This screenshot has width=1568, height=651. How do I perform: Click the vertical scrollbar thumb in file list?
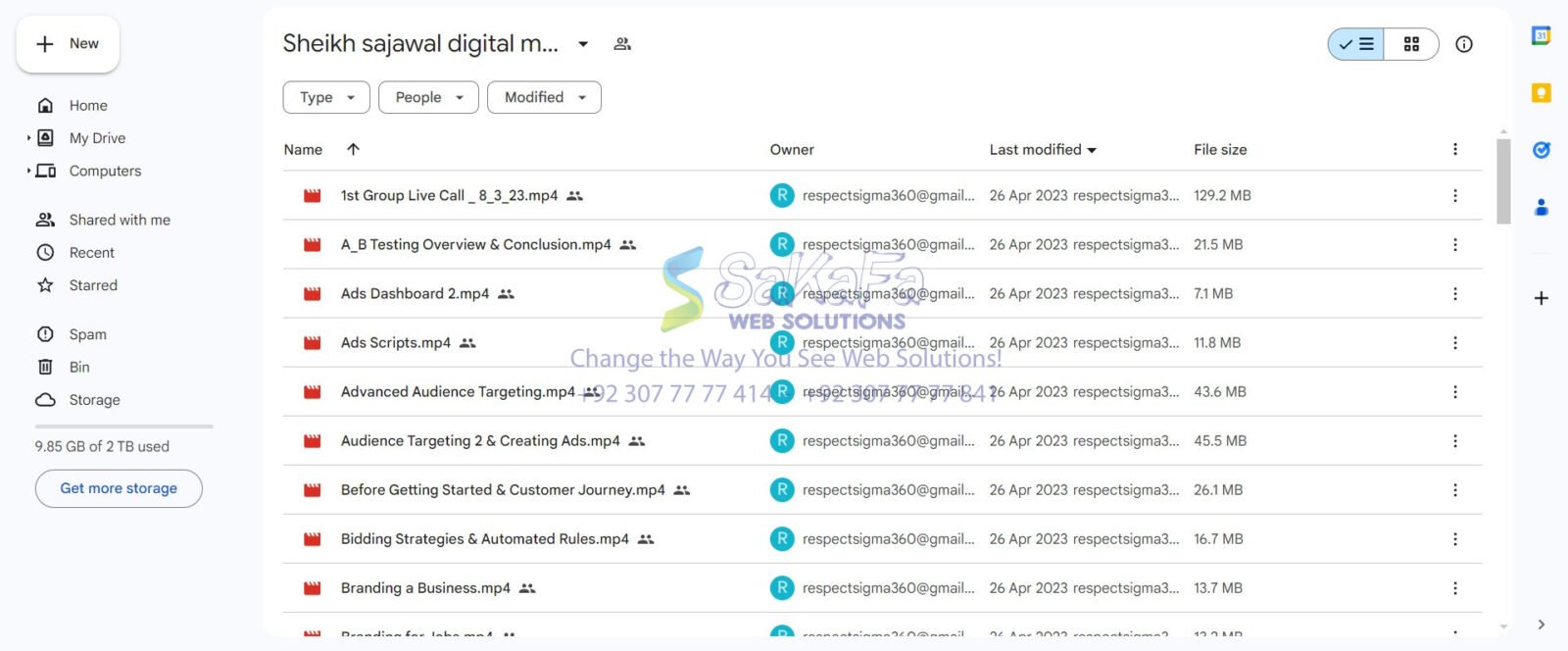pyautogui.click(x=1503, y=181)
